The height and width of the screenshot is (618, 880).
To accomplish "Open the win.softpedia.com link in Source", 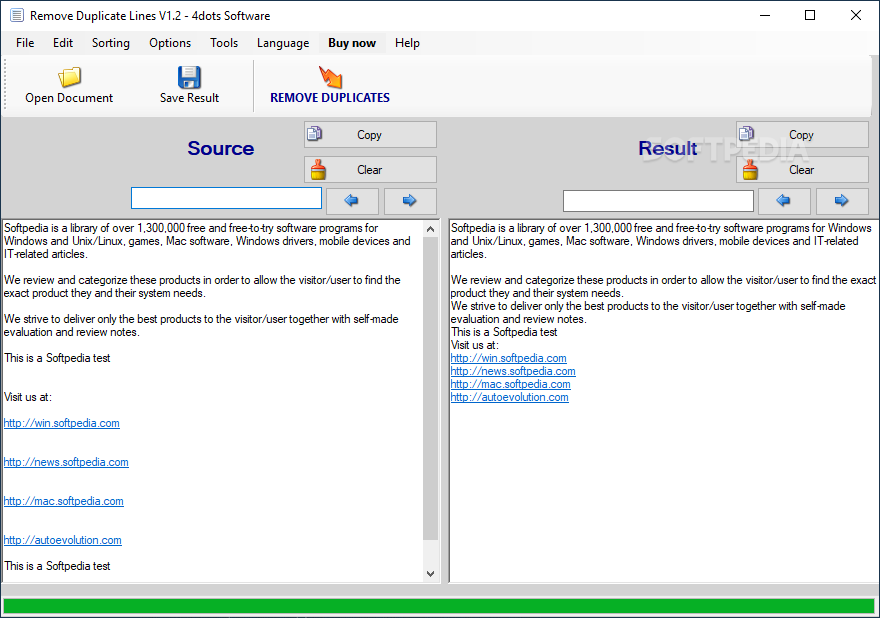I will tap(62, 423).
